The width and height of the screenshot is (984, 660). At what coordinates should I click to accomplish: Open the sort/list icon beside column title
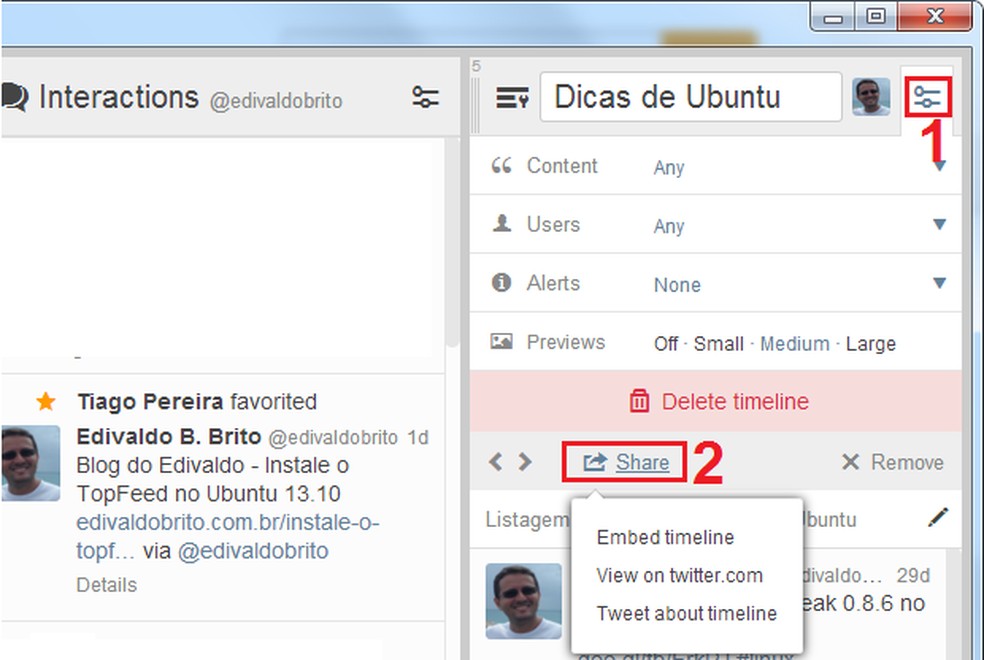(511, 96)
